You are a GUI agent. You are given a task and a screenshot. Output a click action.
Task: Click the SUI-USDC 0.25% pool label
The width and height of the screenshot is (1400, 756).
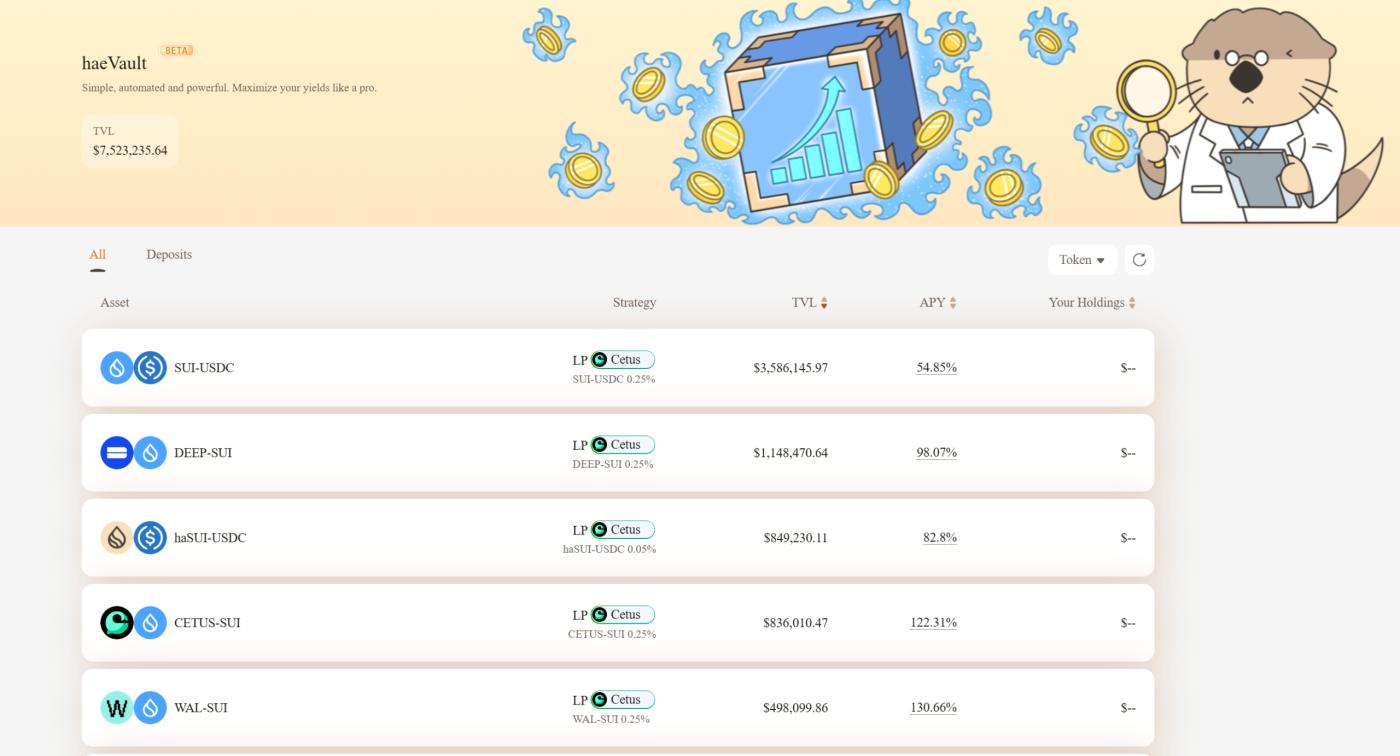[614, 380]
